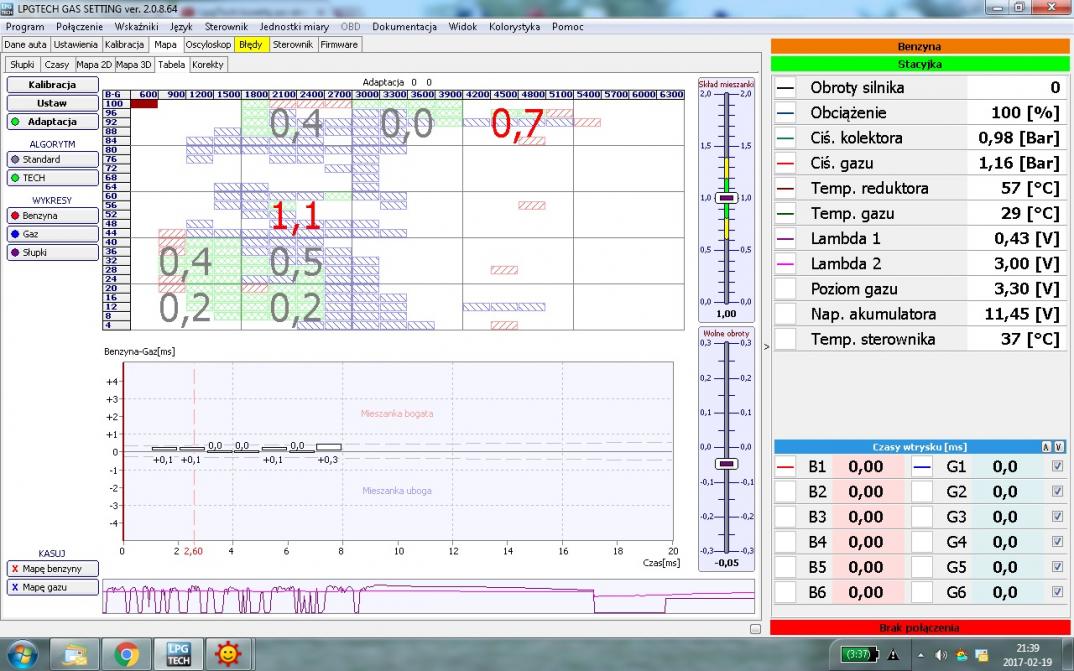Click the Kalibracja button in left panel

click(x=53, y=85)
